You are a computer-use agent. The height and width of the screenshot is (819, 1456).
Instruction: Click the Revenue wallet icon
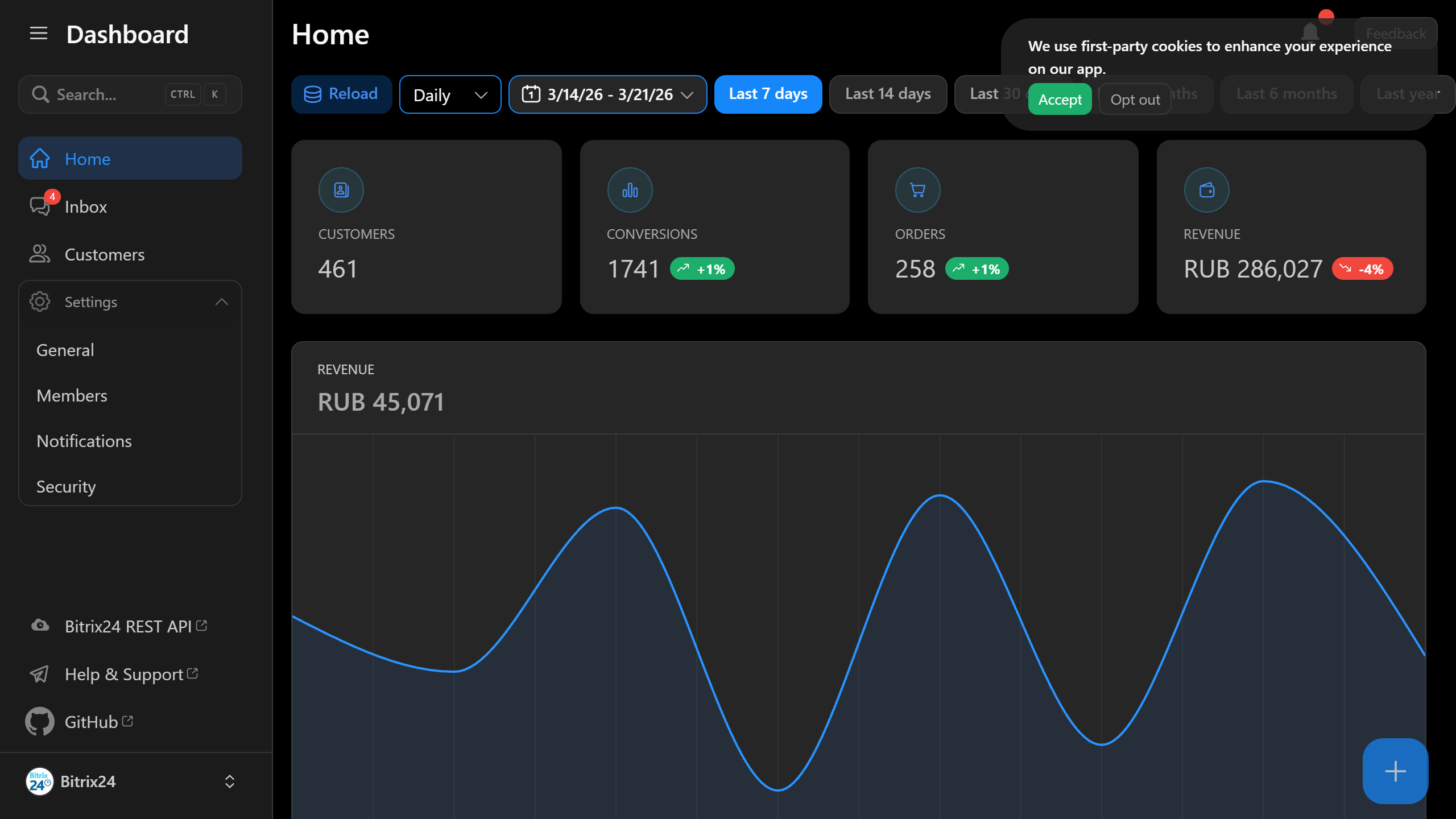1206,189
